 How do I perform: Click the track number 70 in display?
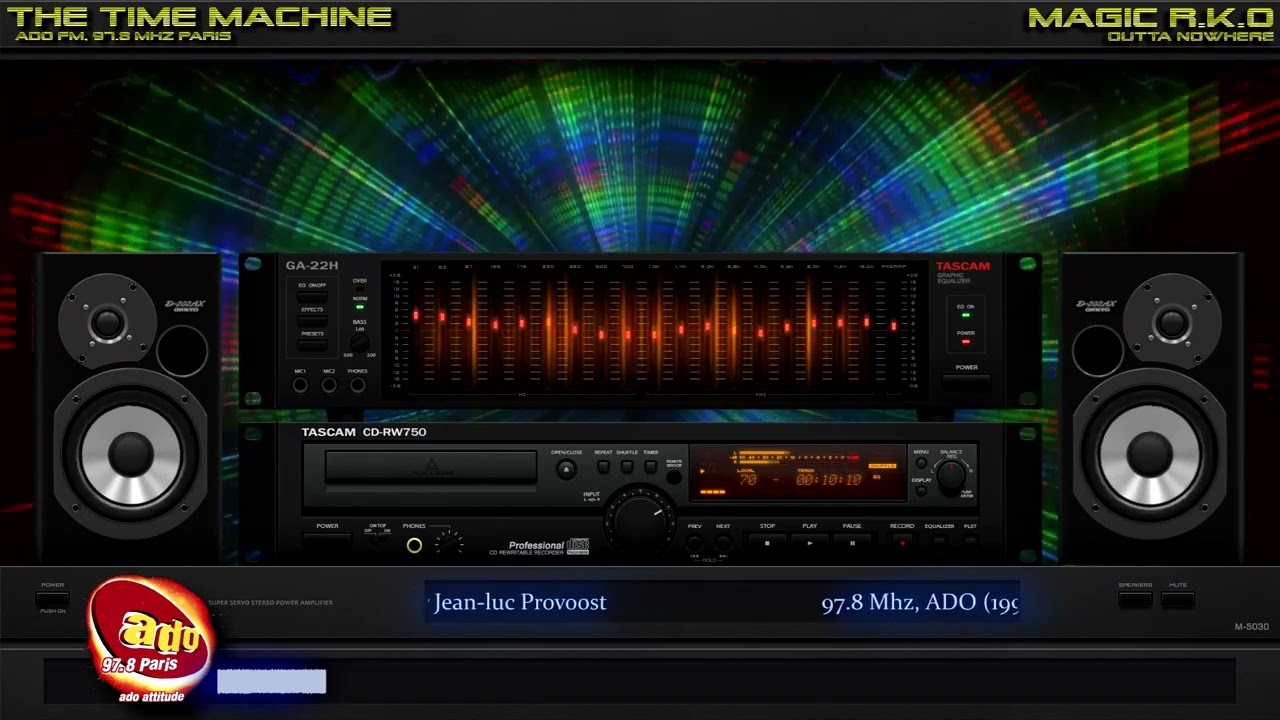click(748, 480)
